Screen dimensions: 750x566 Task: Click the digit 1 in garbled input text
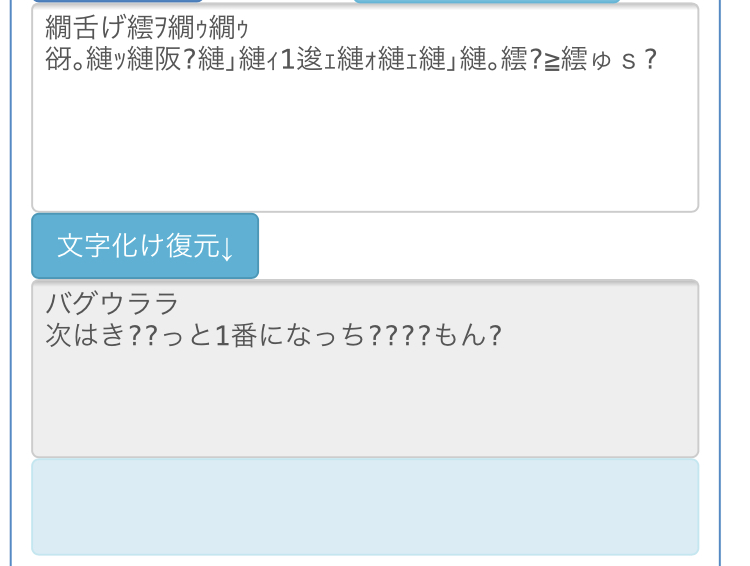(287, 60)
